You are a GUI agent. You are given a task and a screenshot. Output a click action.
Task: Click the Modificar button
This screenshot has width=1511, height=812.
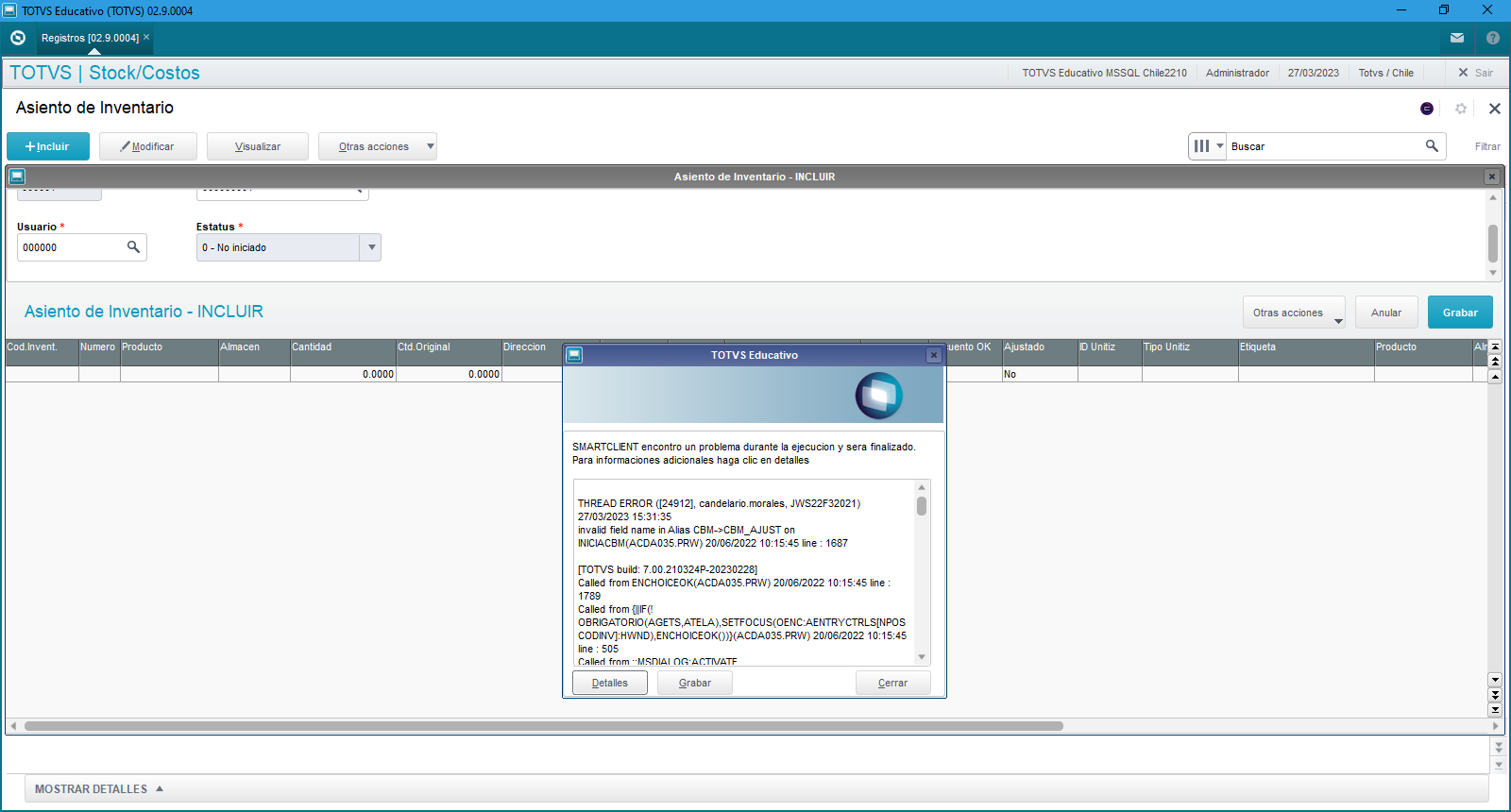(148, 146)
